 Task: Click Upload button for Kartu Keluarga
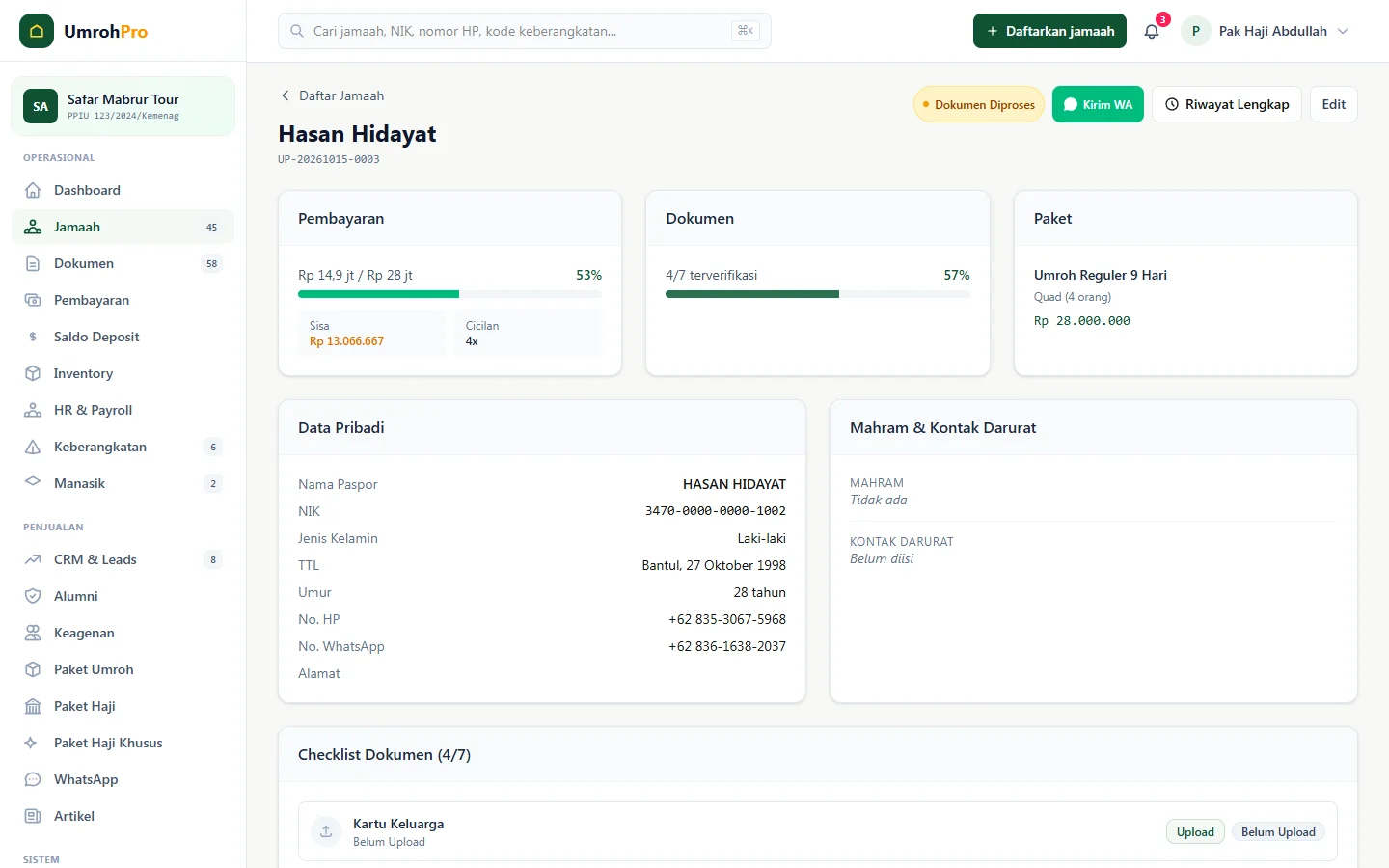pyautogui.click(x=1195, y=832)
